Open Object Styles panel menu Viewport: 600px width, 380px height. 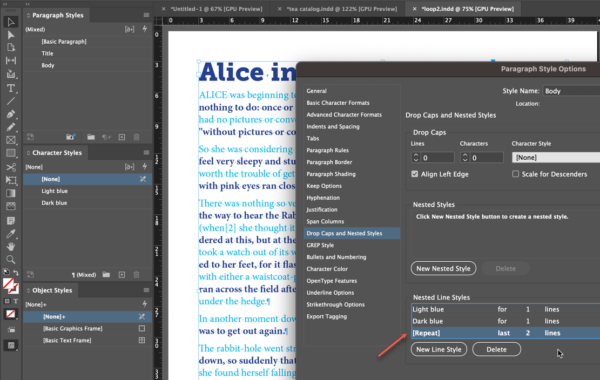pyautogui.click(x=146, y=290)
